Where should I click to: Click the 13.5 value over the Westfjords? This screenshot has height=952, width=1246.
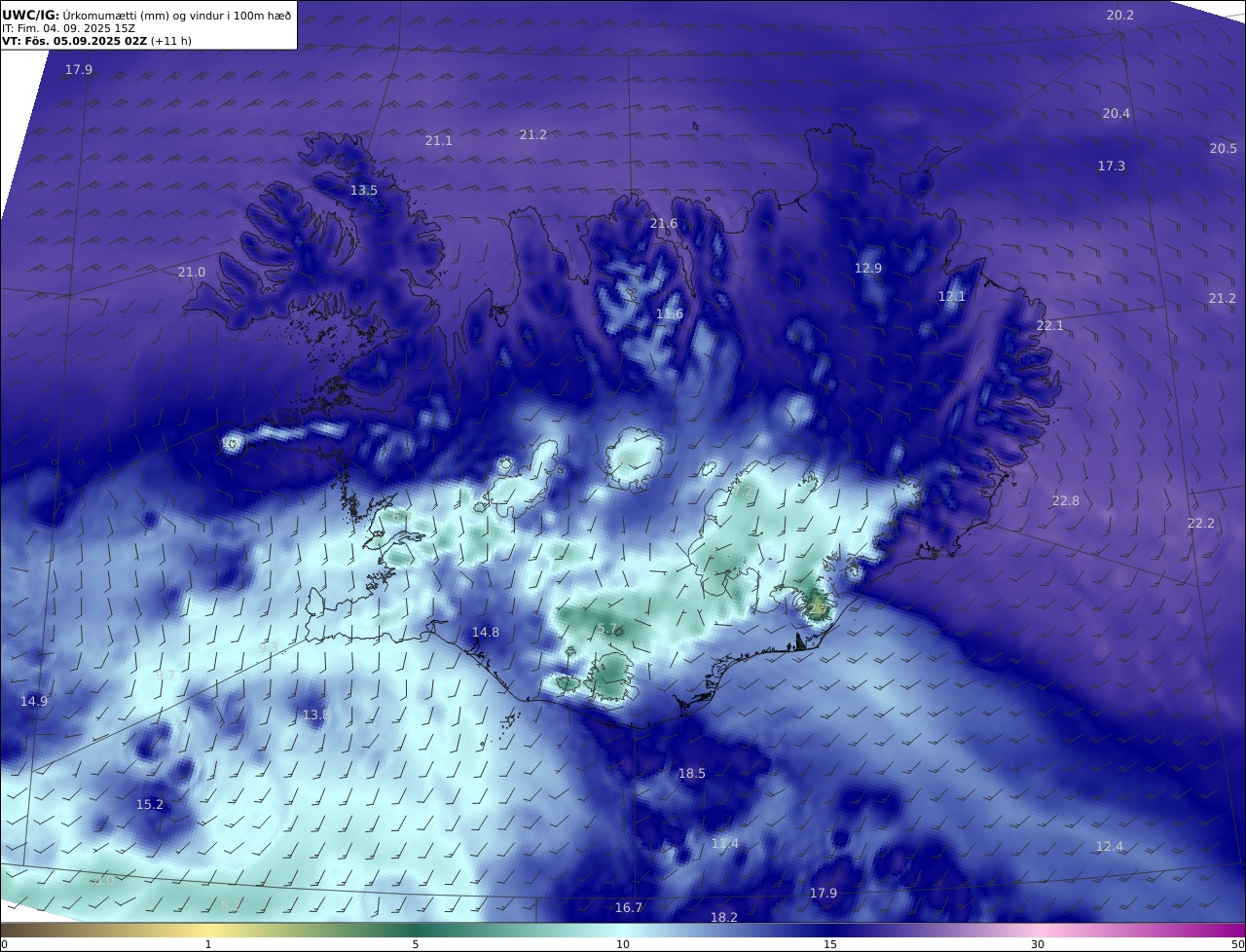[364, 190]
